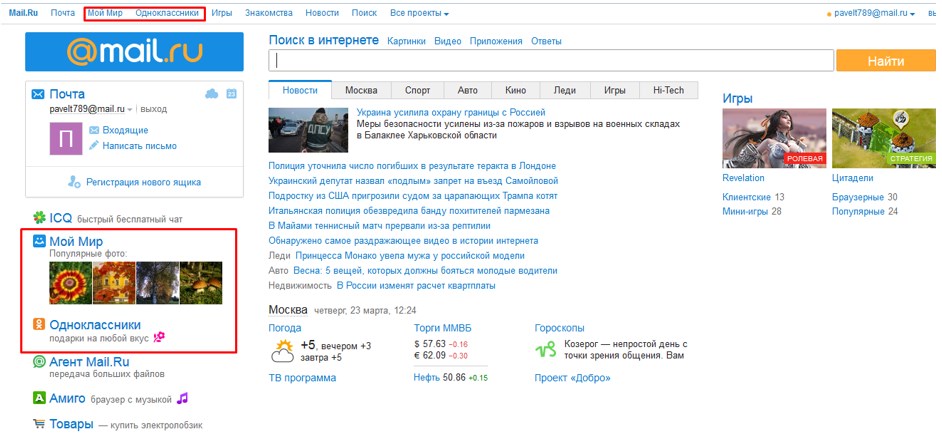The height and width of the screenshot is (441, 942).
Task: Switch to the Hi-Tech tab
Action: tap(669, 90)
